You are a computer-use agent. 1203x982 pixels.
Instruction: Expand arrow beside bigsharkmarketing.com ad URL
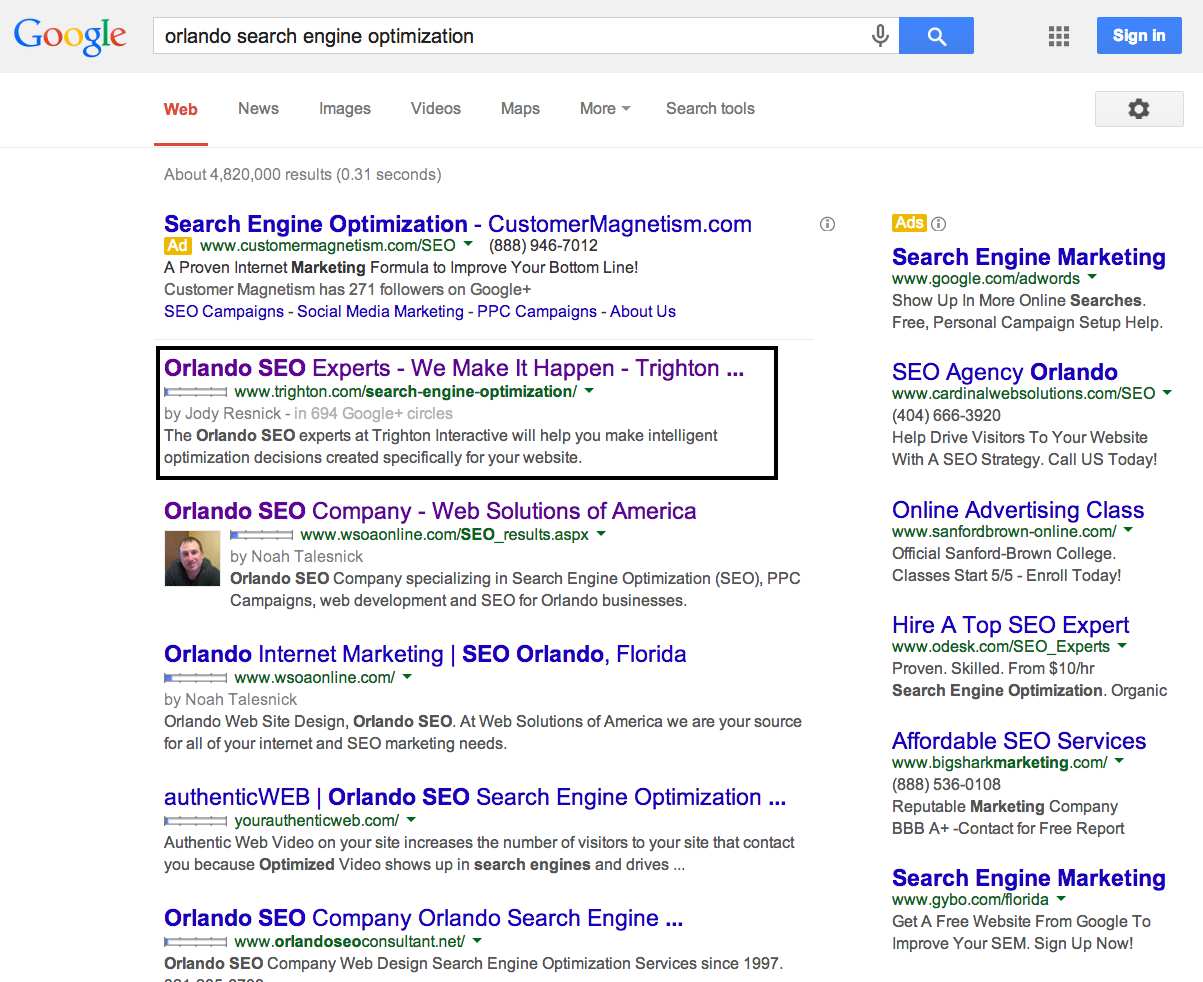[1119, 761]
